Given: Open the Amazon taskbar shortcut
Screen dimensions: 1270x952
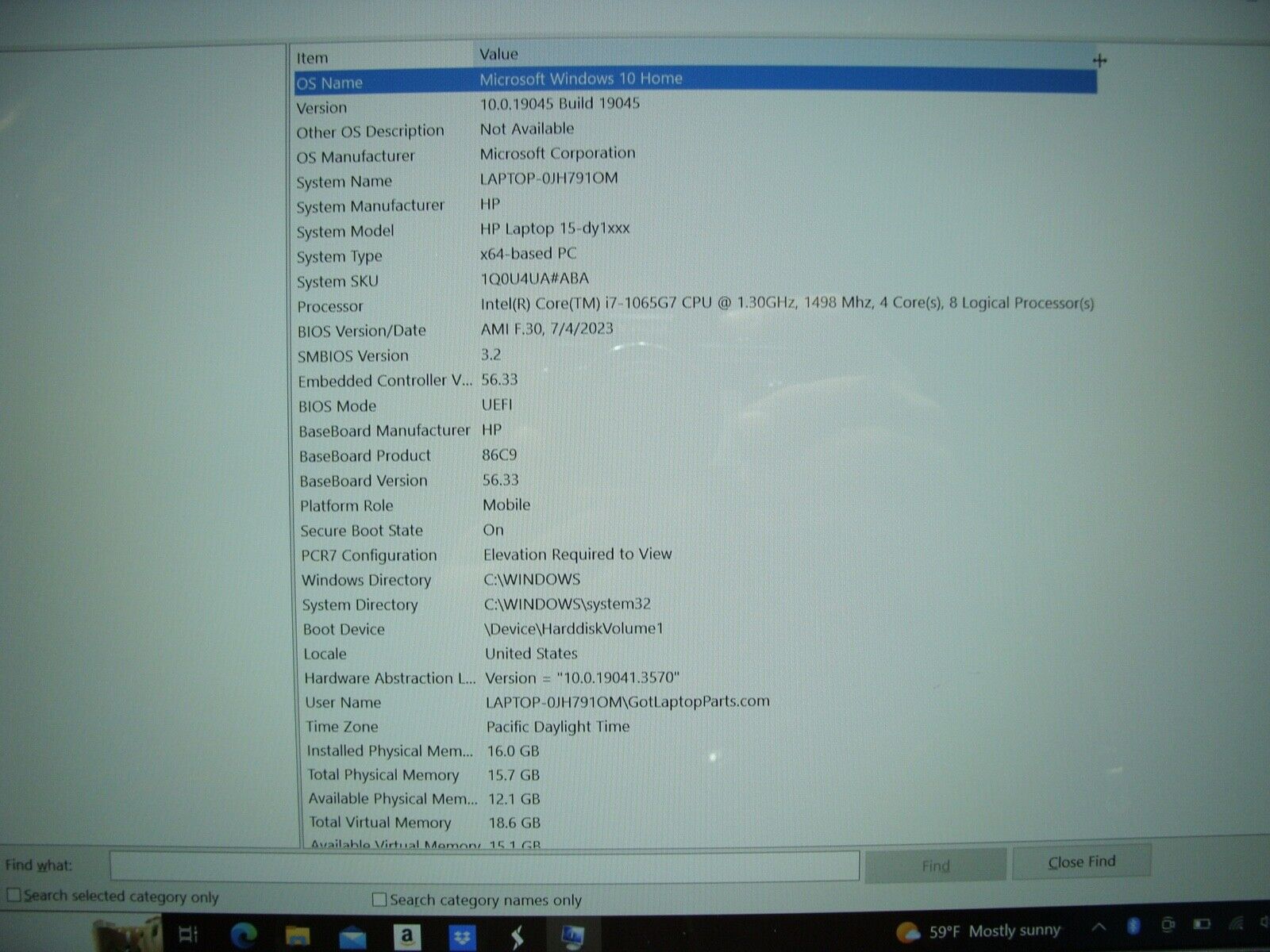Looking at the screenshot, I should pyautogui.click(x=406, y=937).
